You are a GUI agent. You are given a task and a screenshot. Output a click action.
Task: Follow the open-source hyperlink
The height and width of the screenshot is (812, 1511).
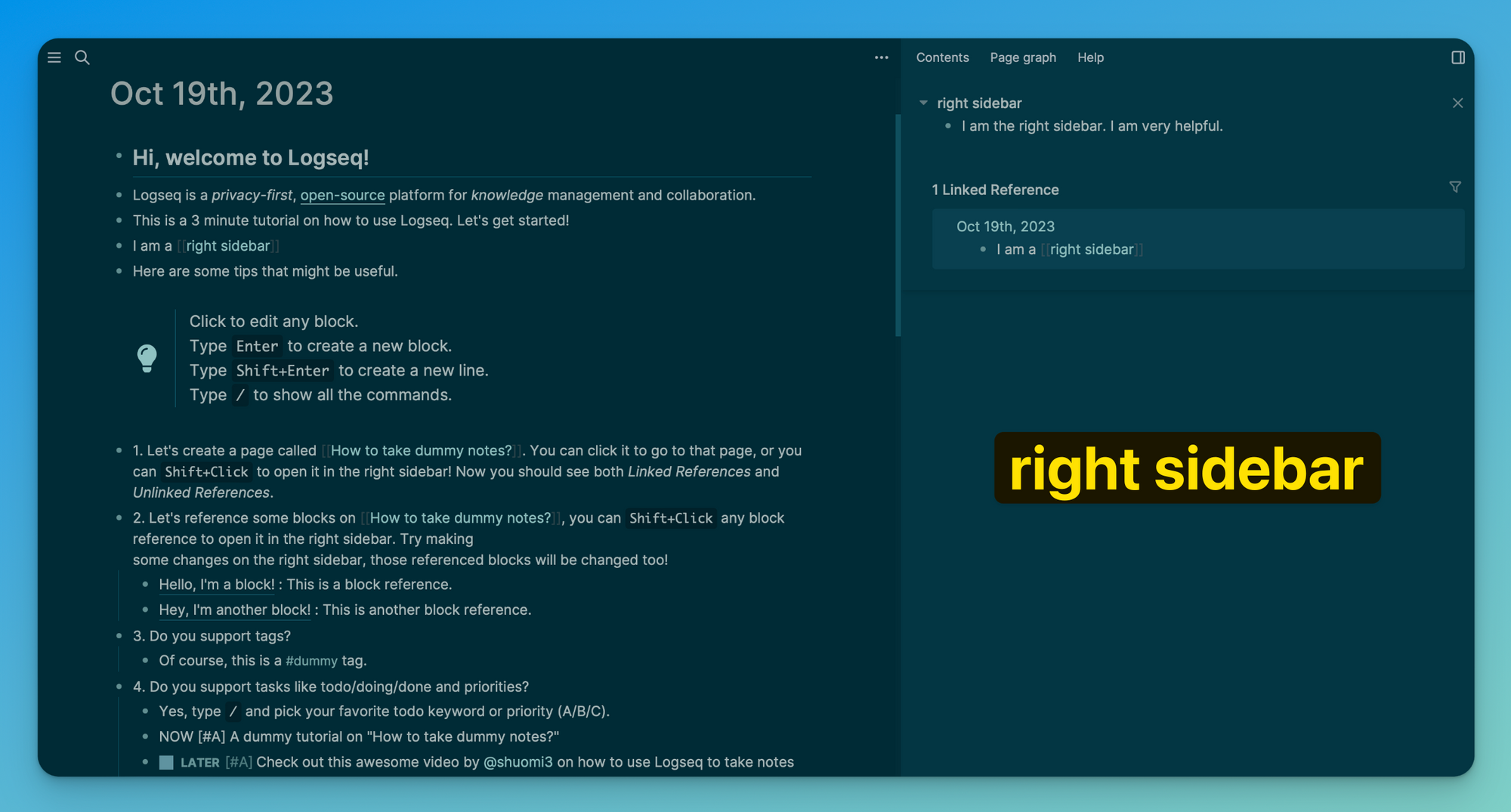(342, 195)
